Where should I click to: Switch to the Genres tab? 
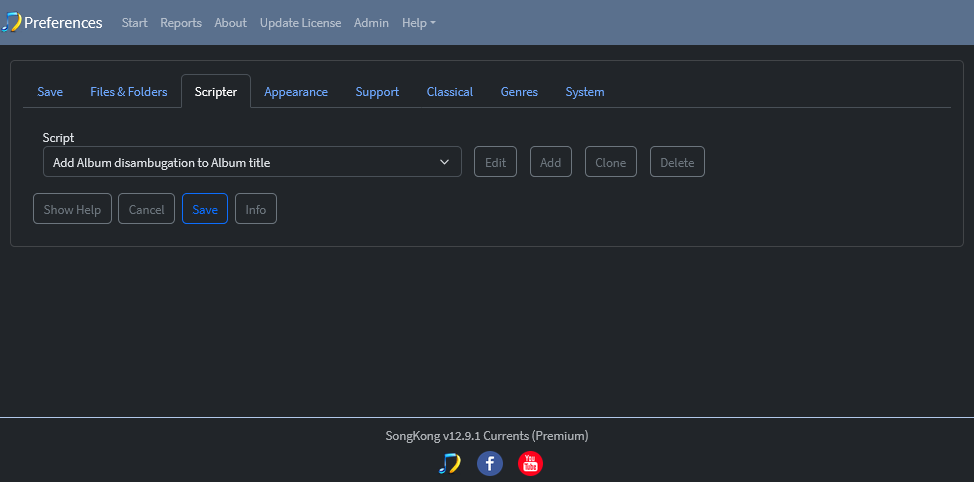(x=519, y=92)
